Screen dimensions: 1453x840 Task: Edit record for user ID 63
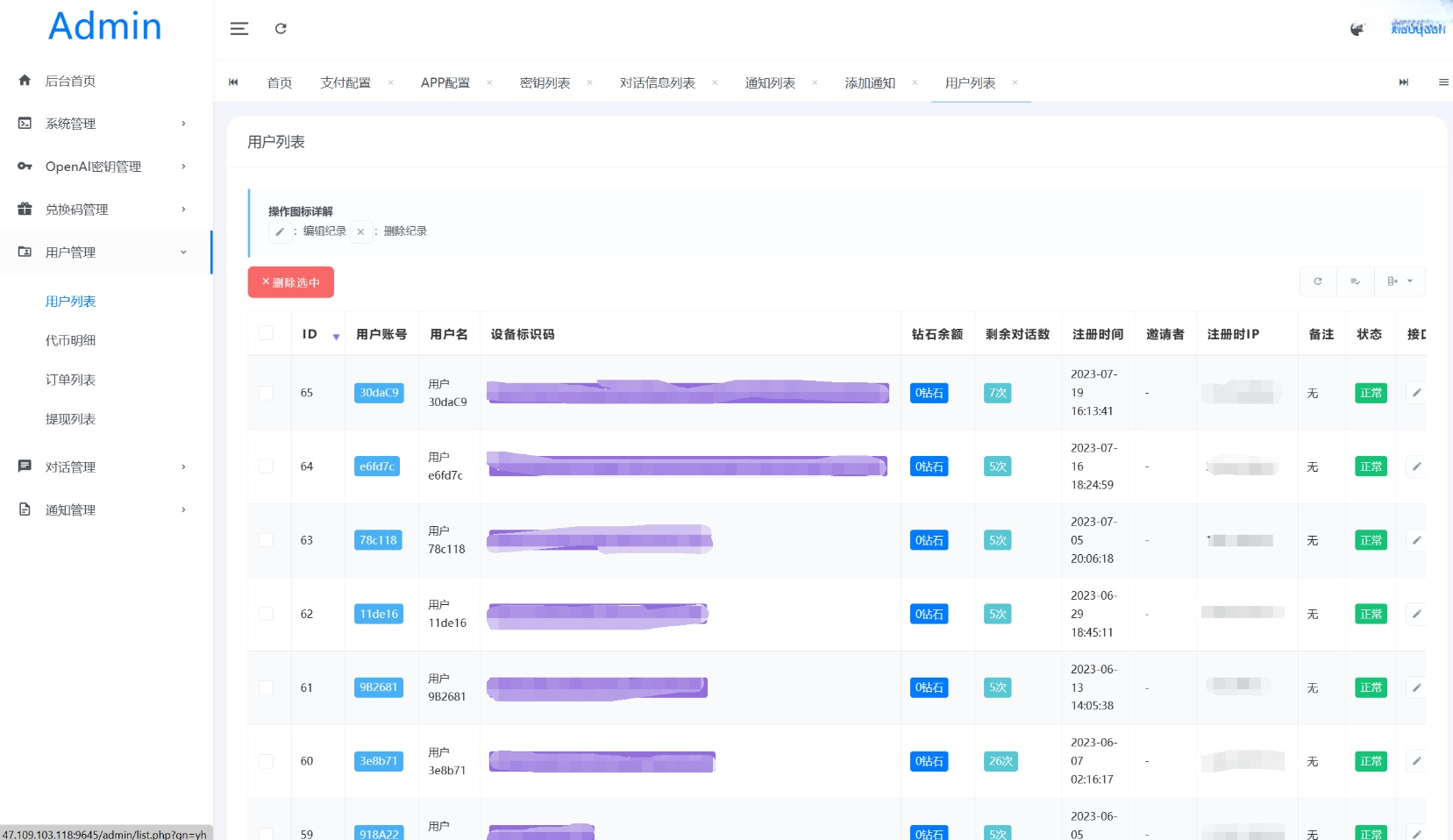pyautogui.click(x=1416, y=540)
